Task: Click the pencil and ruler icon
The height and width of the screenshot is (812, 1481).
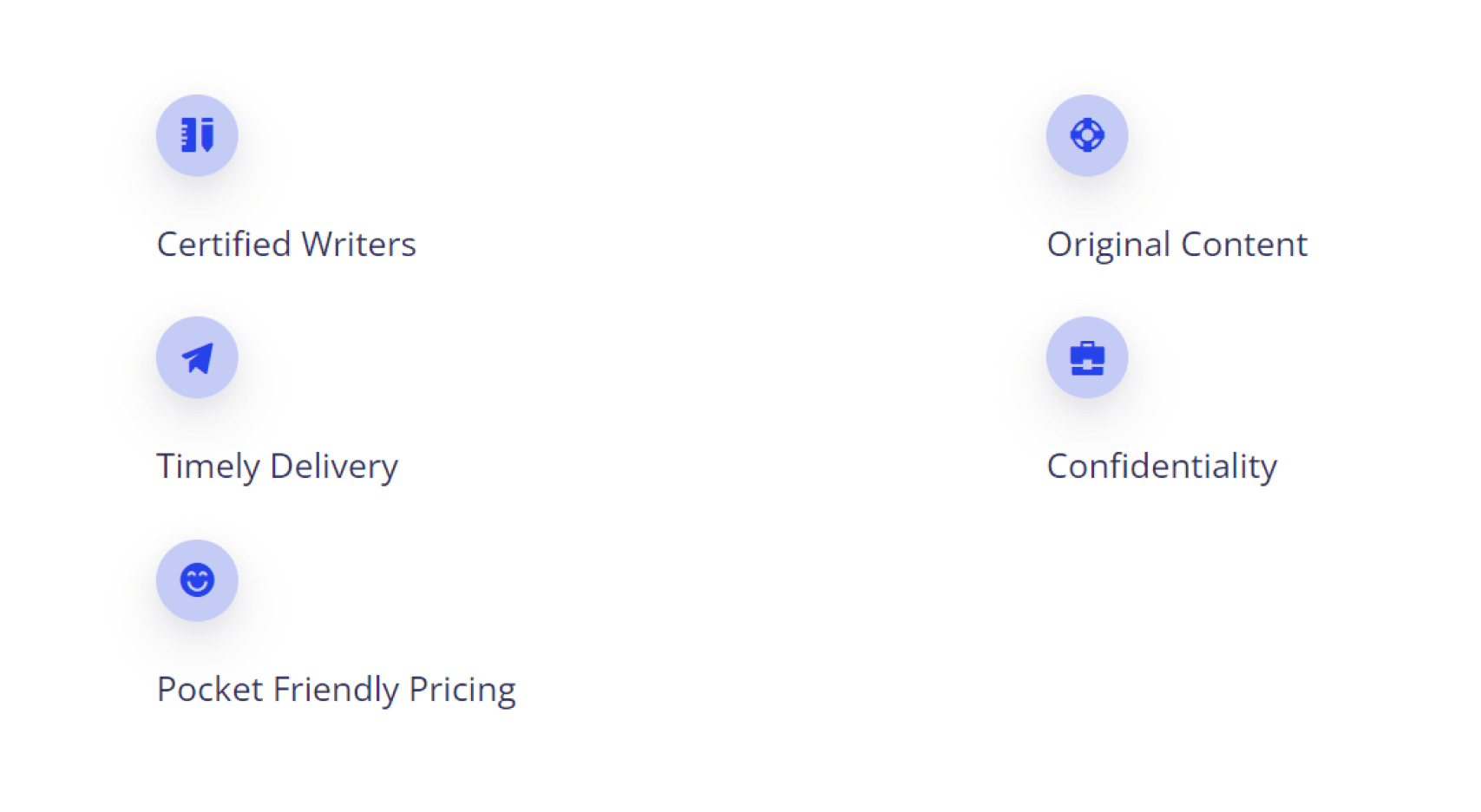Action: coord(197,135)
